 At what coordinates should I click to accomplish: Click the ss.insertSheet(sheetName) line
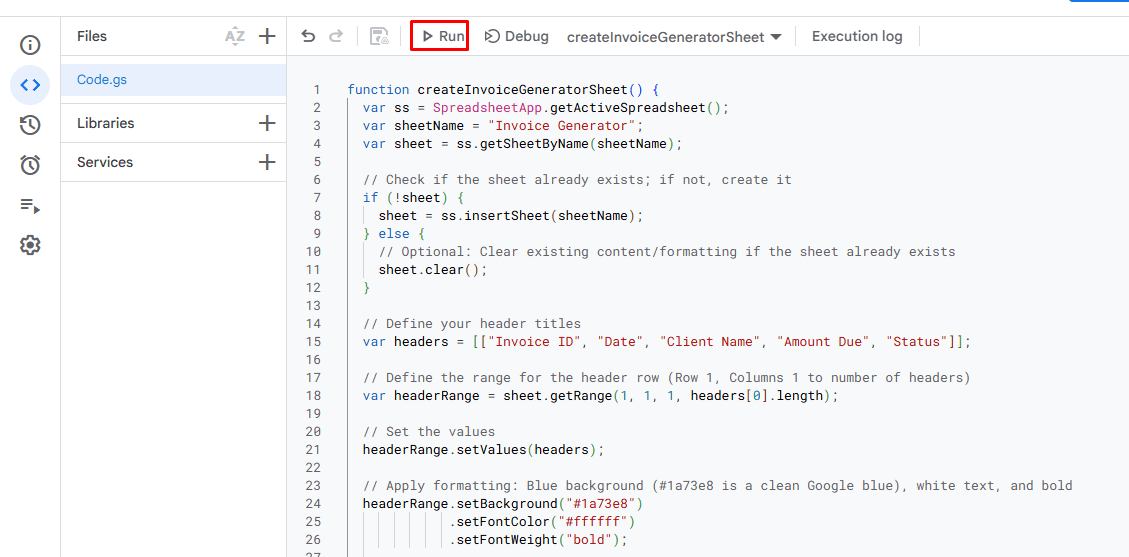510,216
